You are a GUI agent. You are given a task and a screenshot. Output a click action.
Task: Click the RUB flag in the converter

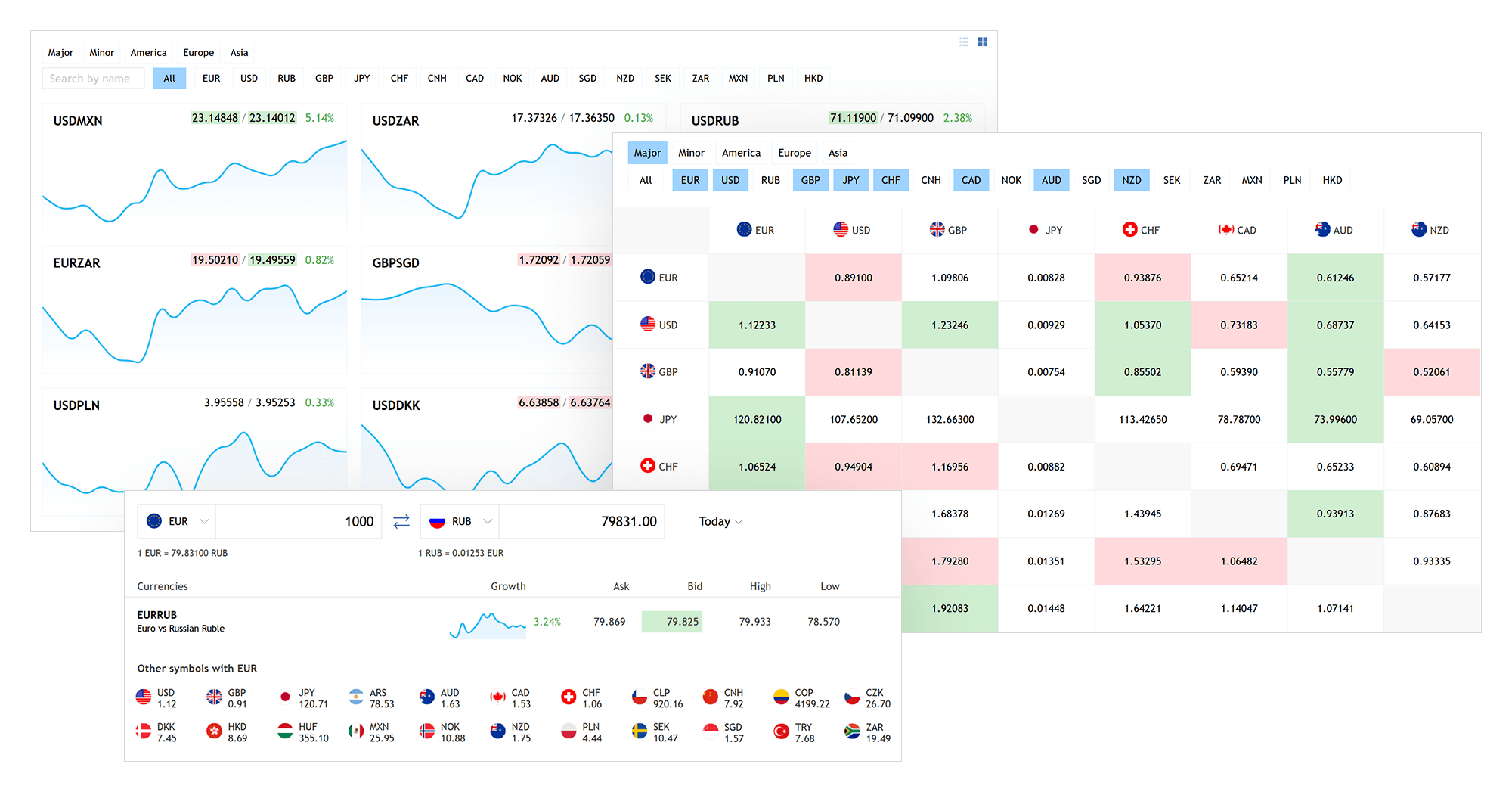pos(435,520)
